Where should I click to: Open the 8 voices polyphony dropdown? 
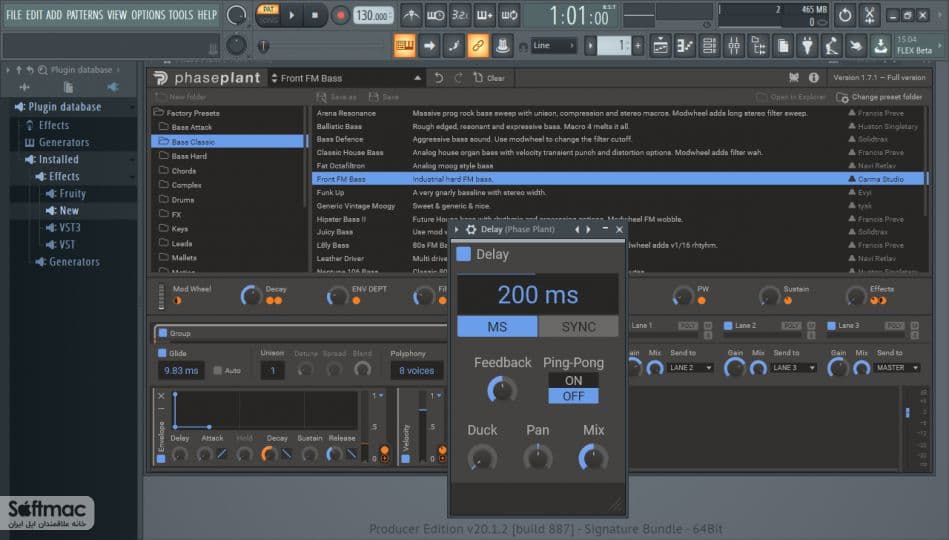click(416, 370)
